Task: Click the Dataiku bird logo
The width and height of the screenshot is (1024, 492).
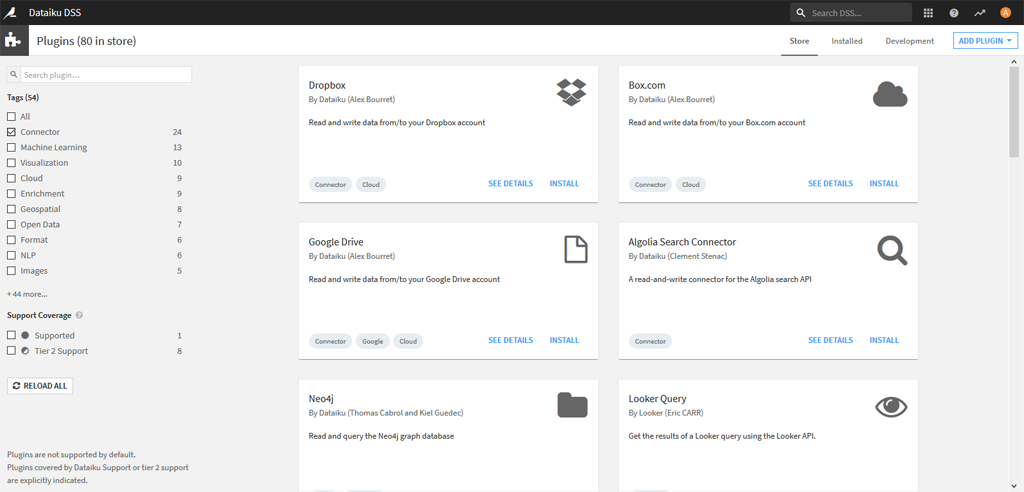Action: click(11, 12)
